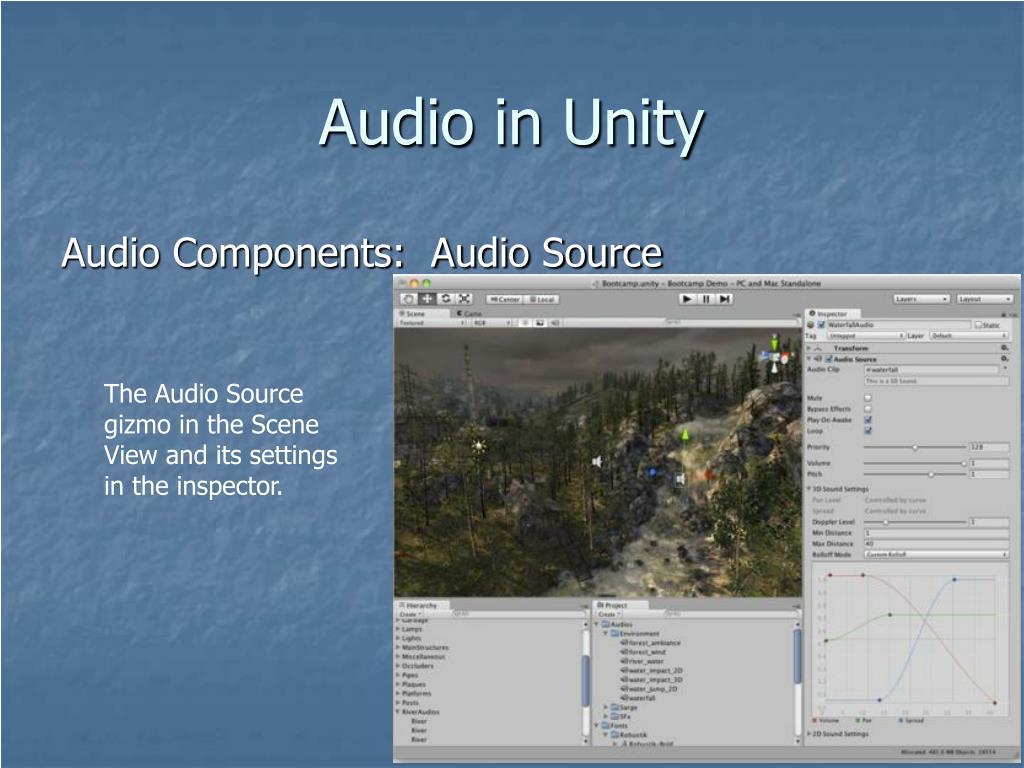
Task: Click the Audio Clip waterfall field
Action: point(931,370)
